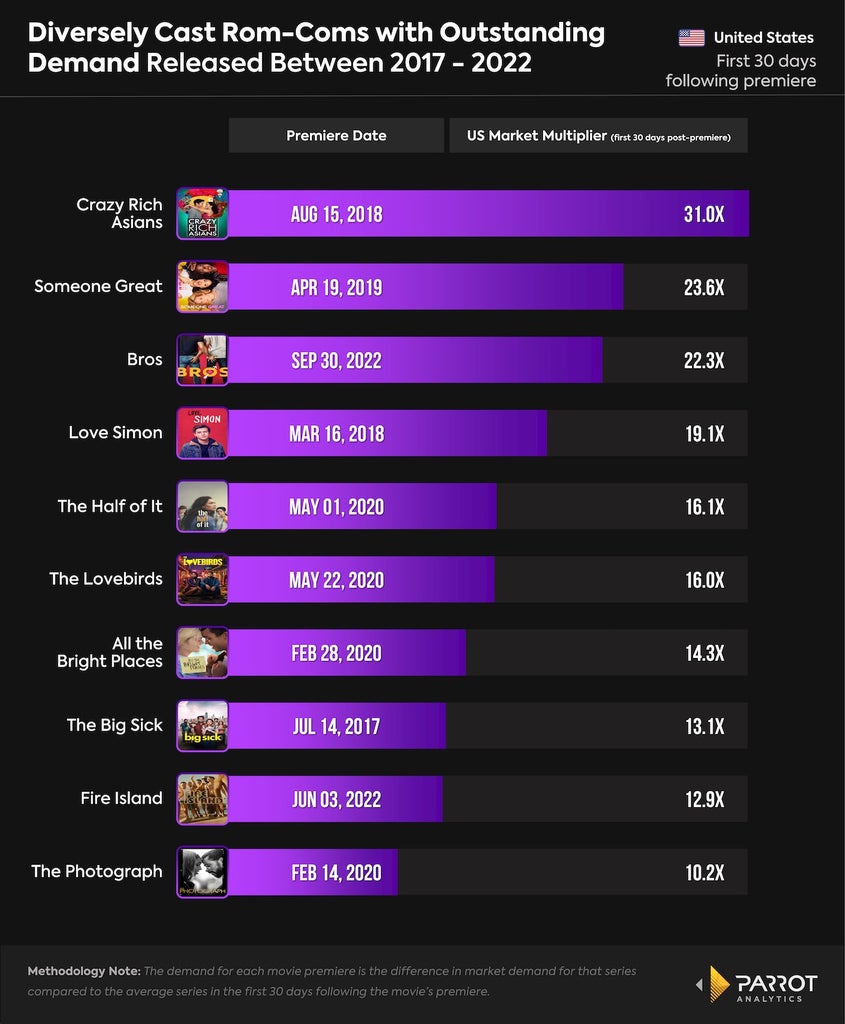Screen dimensions: 845x1024
Task: Select the Premiere Date column header
Action: click(336, 135)
